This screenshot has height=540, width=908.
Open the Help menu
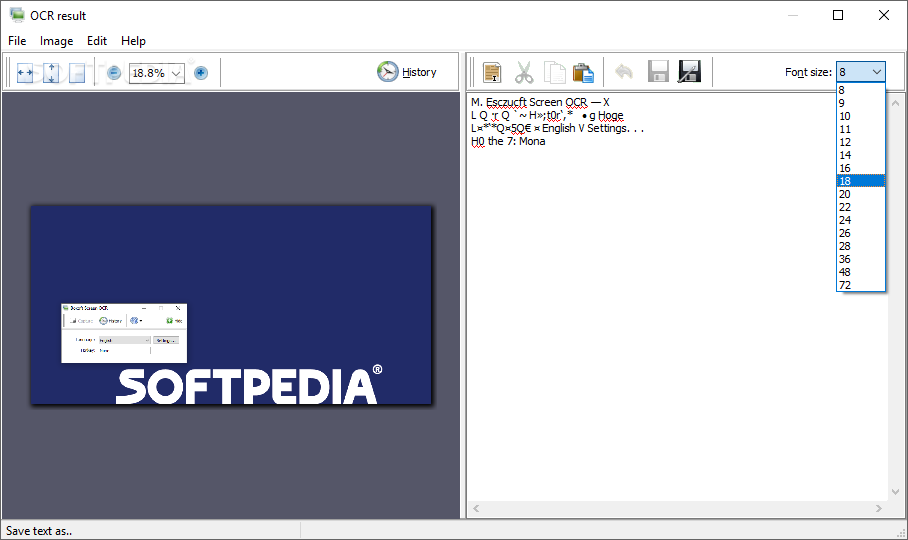(133, 41)
